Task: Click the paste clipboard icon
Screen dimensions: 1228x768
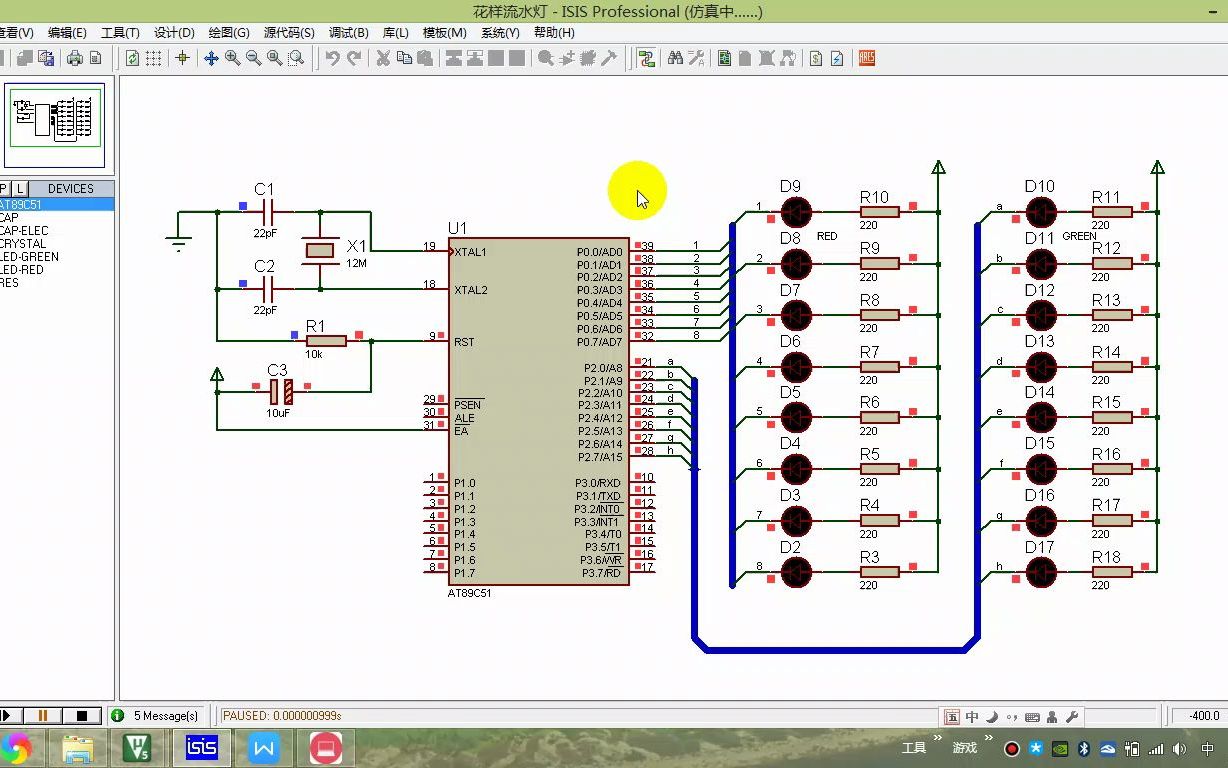Action: point(425,58)
